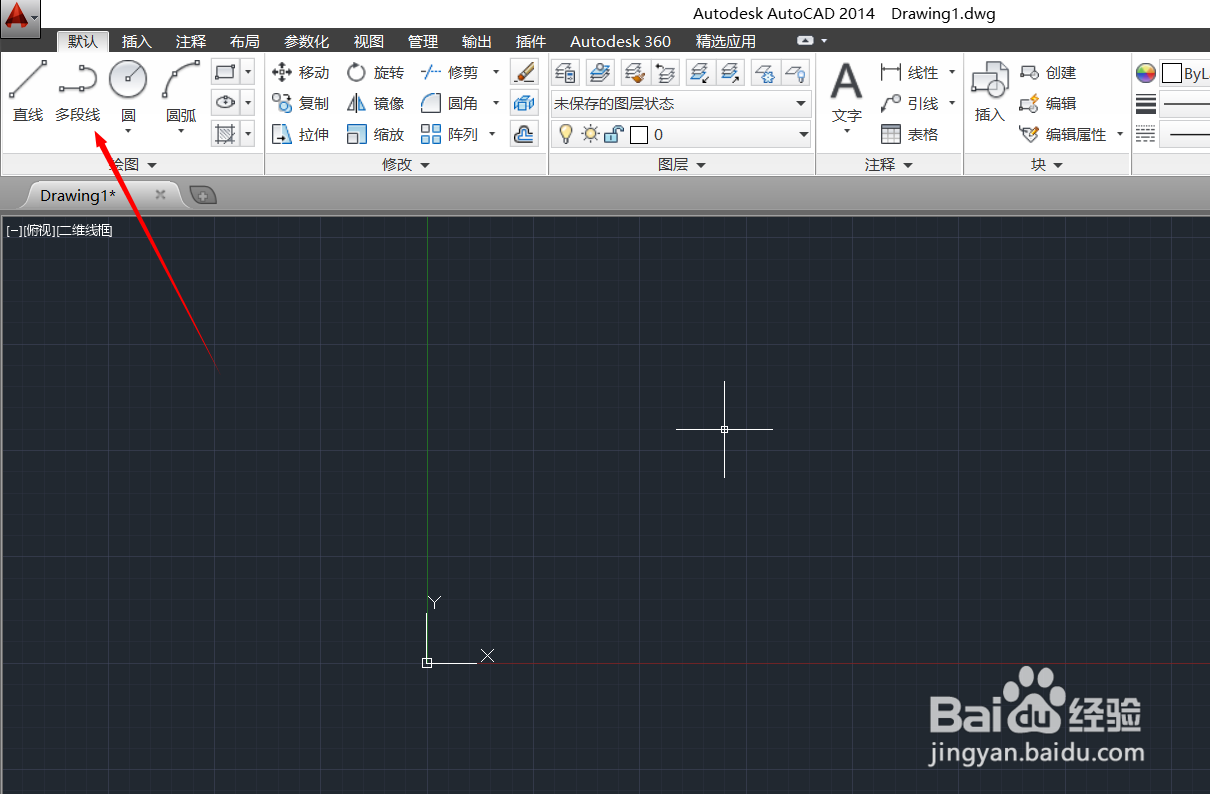Click the 创建 (Create block) button
The width and height of the screenshot is (1210, 794).
(x=1047, y=72)
